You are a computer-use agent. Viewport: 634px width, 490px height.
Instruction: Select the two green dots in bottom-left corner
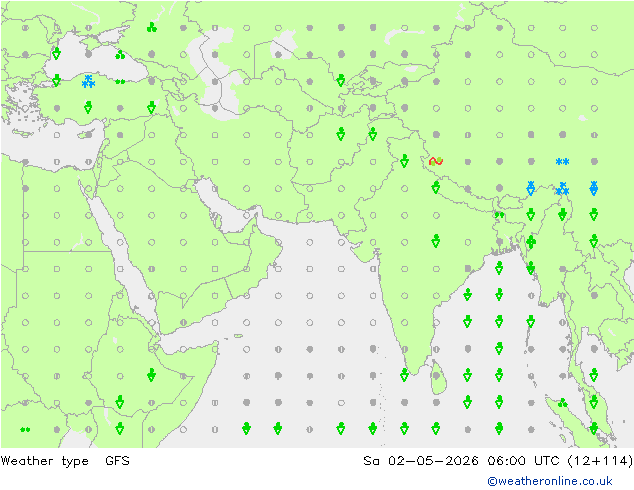pos(25,429)
